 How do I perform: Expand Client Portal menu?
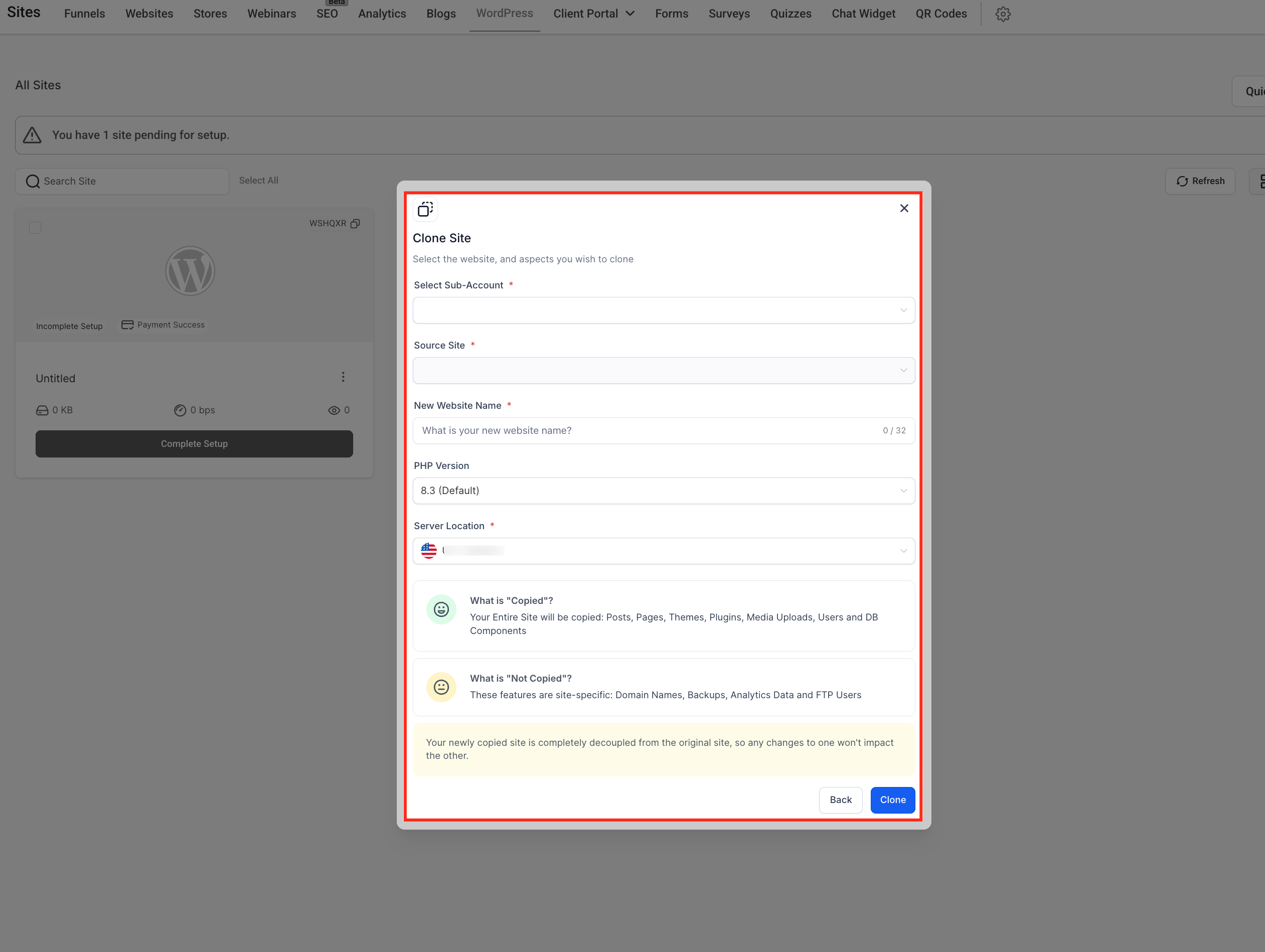[593, 14]
